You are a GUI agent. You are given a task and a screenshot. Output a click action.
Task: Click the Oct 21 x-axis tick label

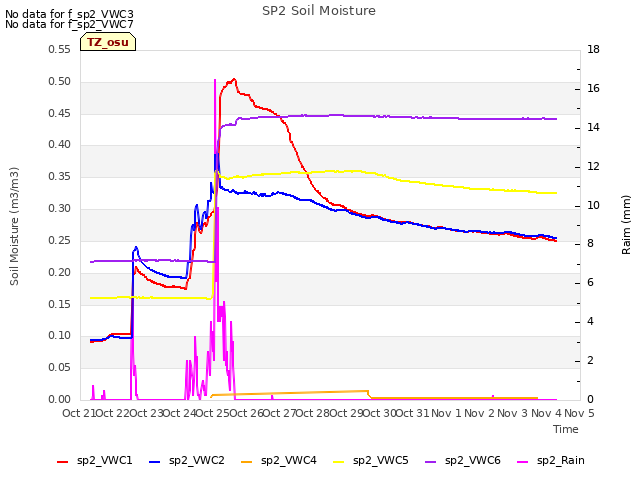tap(79, 413)
